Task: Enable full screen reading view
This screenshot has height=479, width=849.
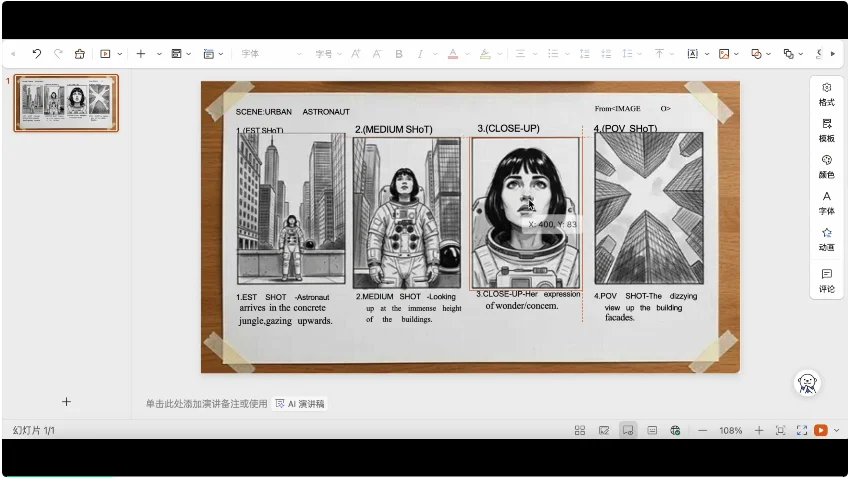Action: pos(801,430)
